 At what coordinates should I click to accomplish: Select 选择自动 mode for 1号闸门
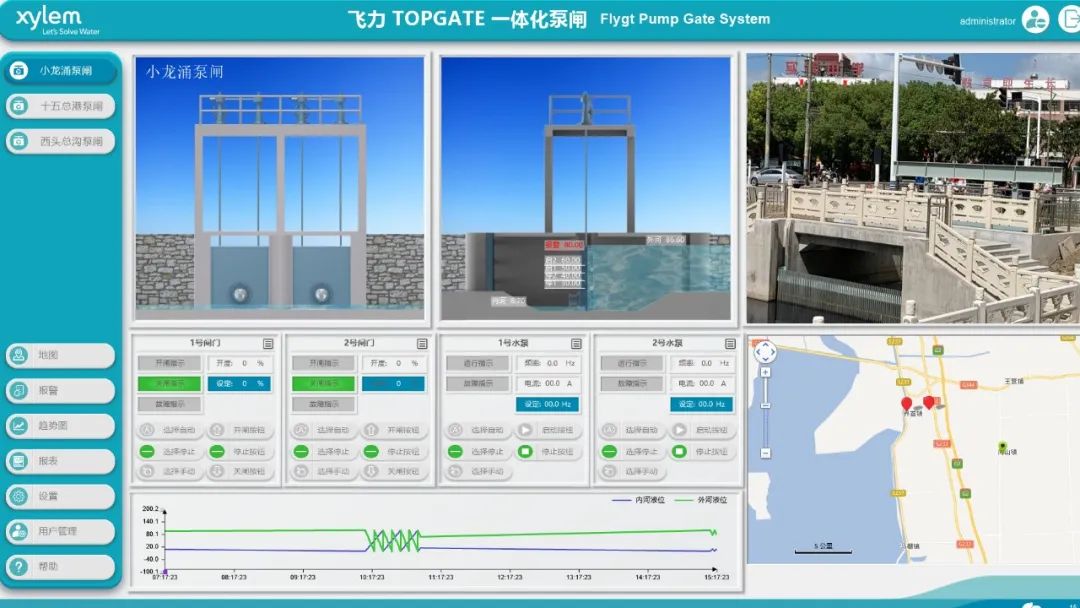click(x=170, y=430)
